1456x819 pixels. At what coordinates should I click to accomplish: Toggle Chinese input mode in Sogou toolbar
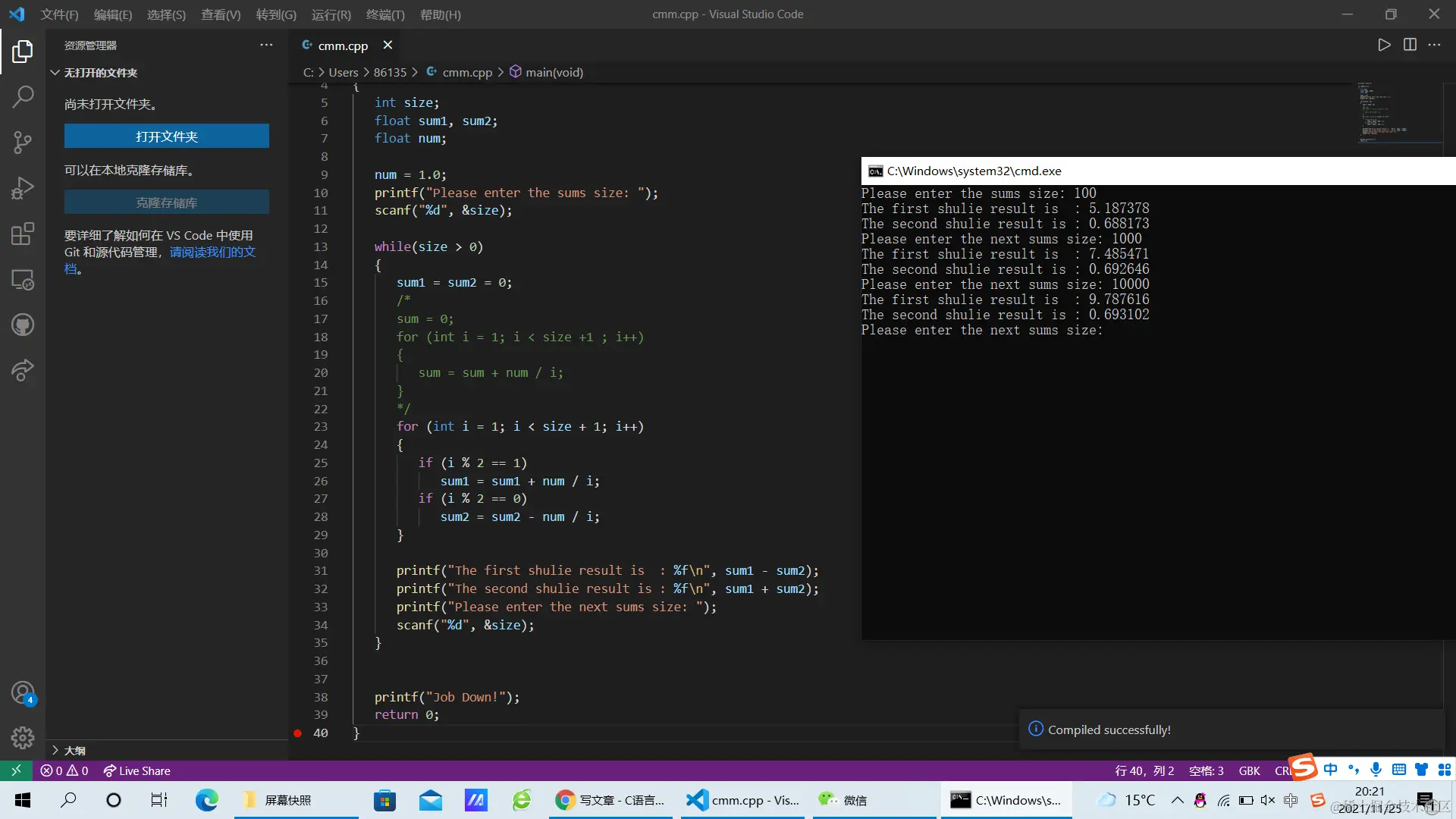[x=1331, y=769]
